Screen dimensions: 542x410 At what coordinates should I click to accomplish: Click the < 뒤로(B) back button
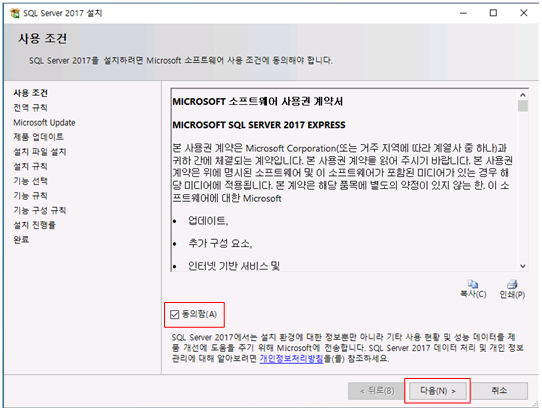pyautogui.click(x=377, y=391)
